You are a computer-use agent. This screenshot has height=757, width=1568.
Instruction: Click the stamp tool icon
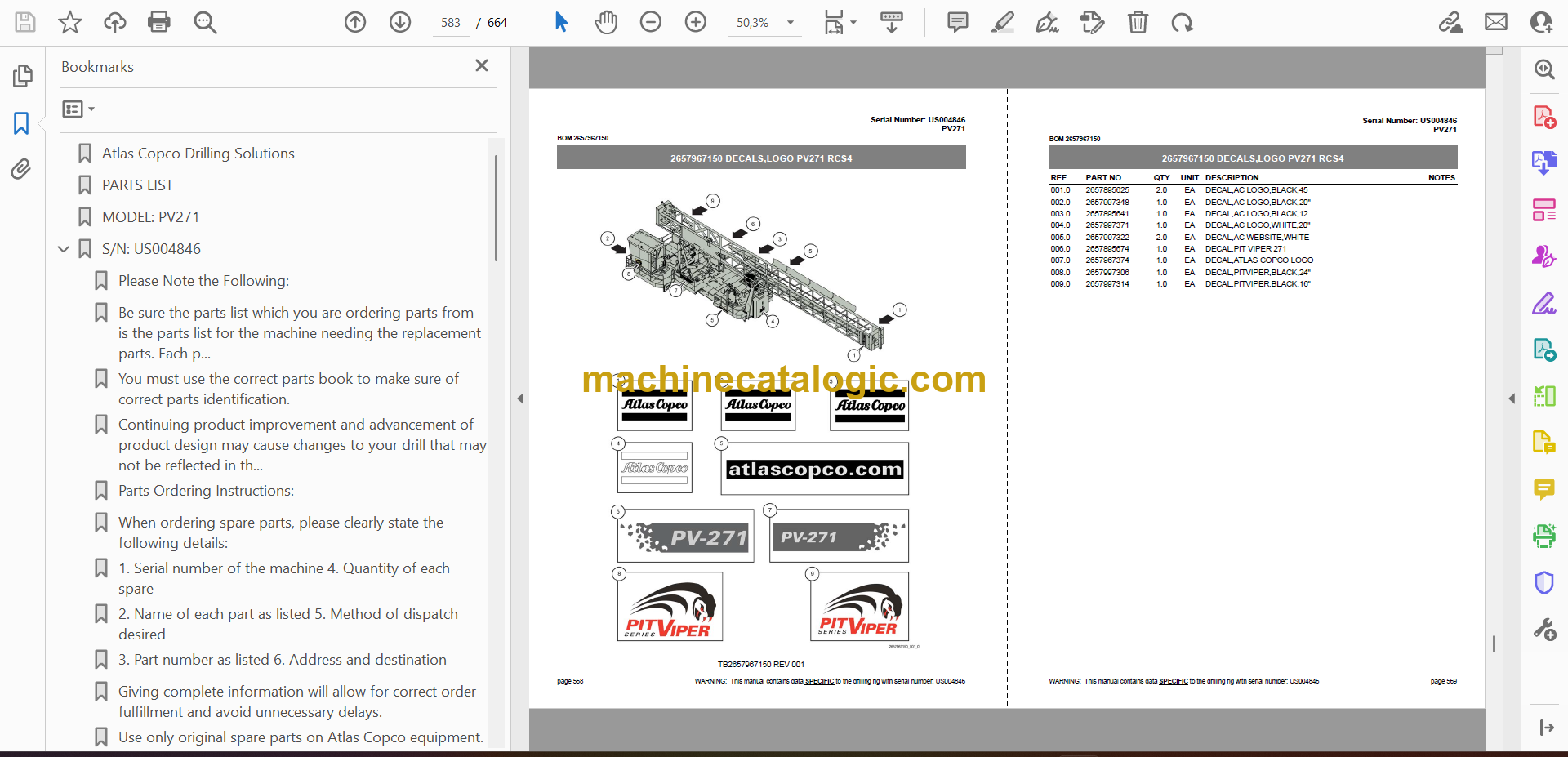1092,22
